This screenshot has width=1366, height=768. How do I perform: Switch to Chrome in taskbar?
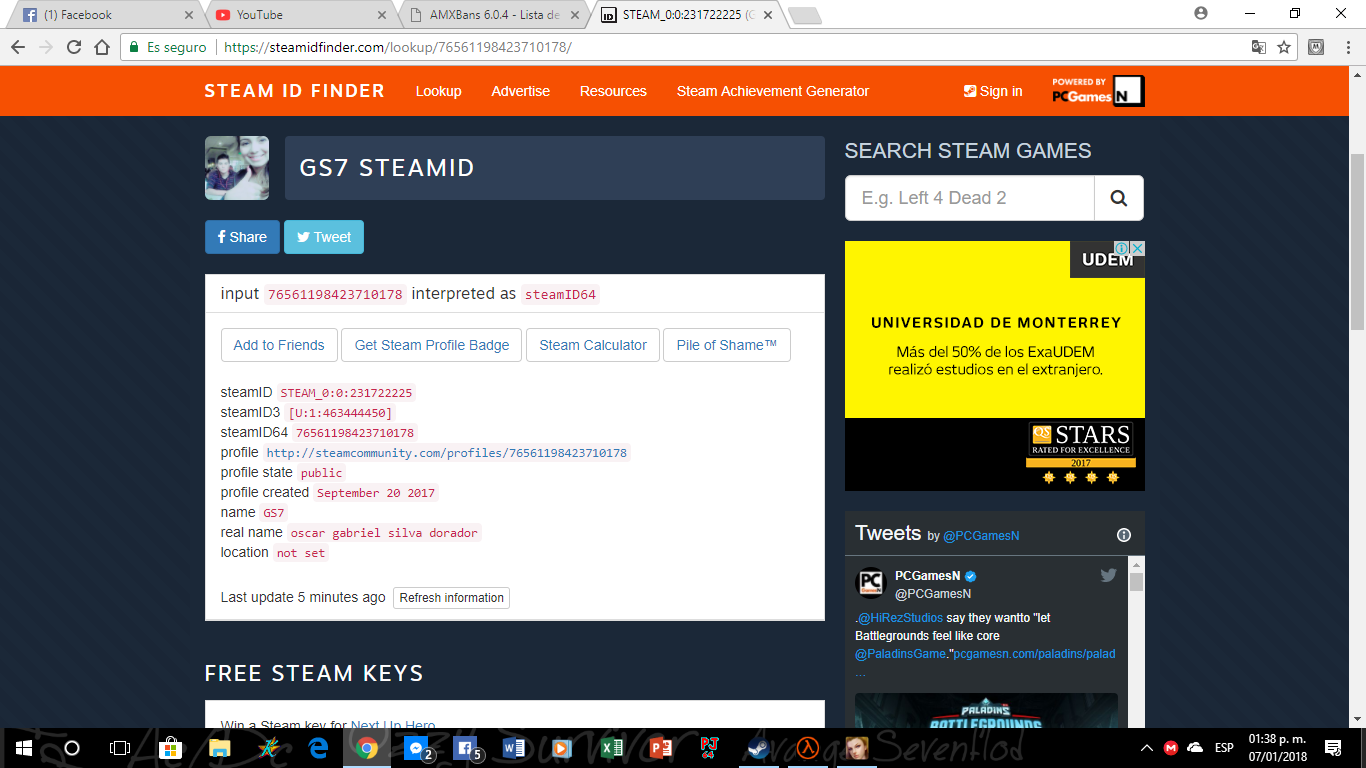coord(367,748)
